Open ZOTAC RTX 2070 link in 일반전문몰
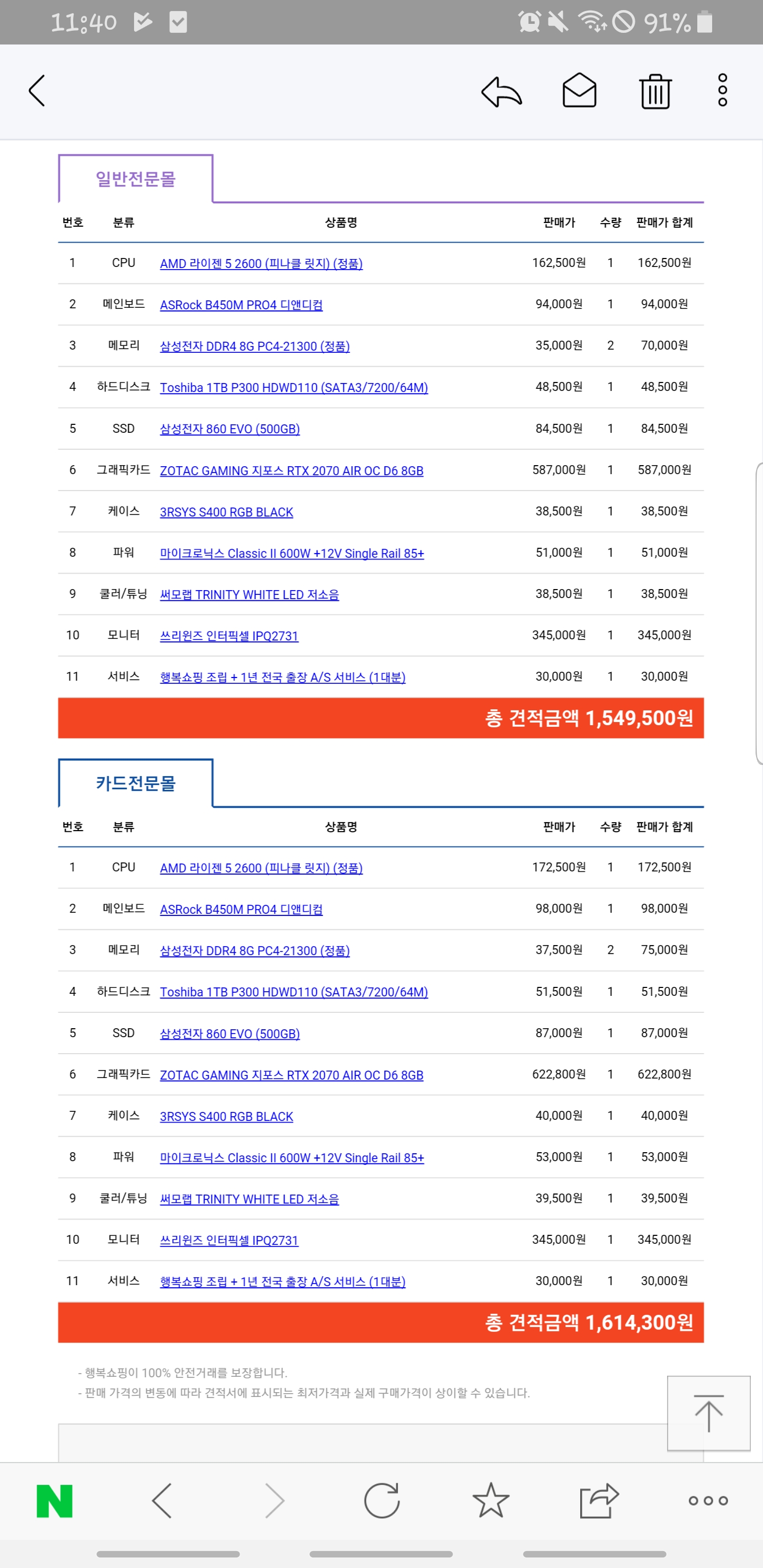763x1568 pixels. click(291, 470)
